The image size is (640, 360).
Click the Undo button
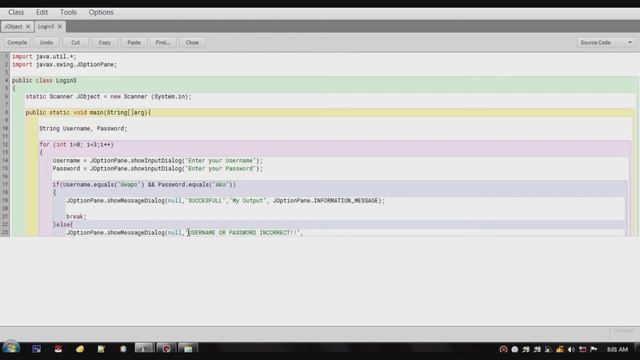[x=46, y=42]
